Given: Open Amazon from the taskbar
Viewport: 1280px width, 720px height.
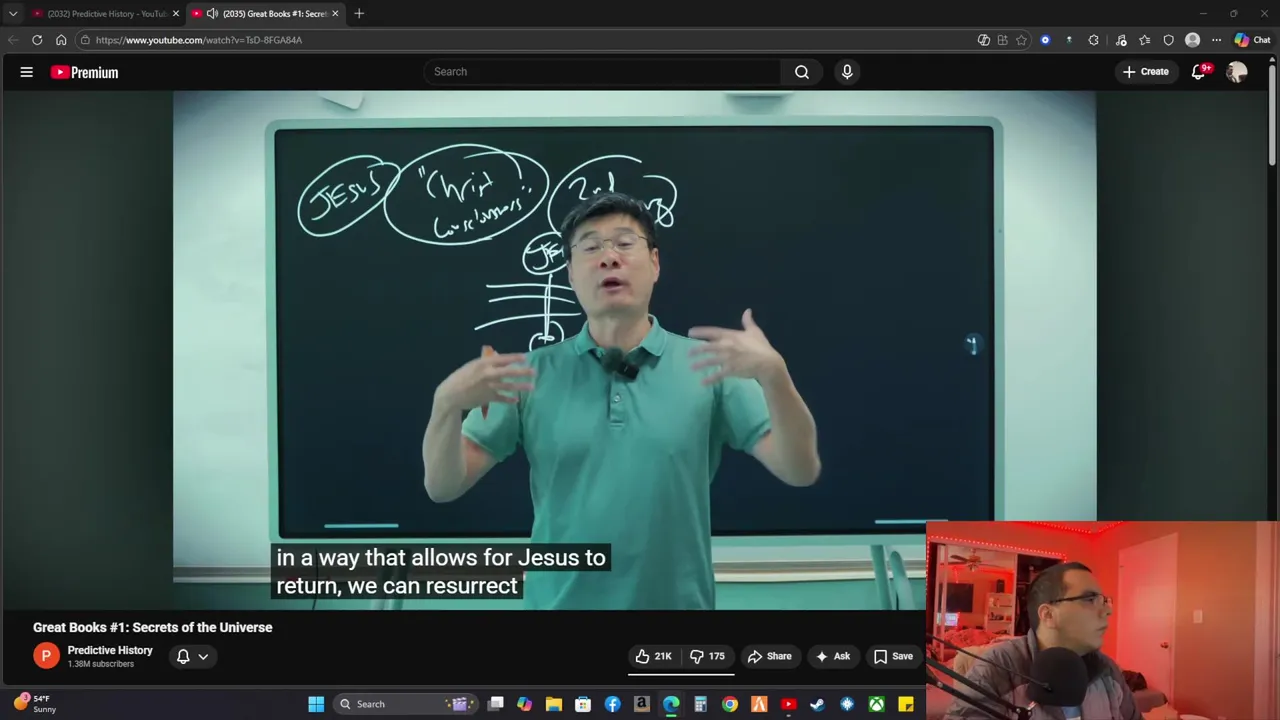Looking at the screenshot, I should pyautogui.click(x=642, y=704).
